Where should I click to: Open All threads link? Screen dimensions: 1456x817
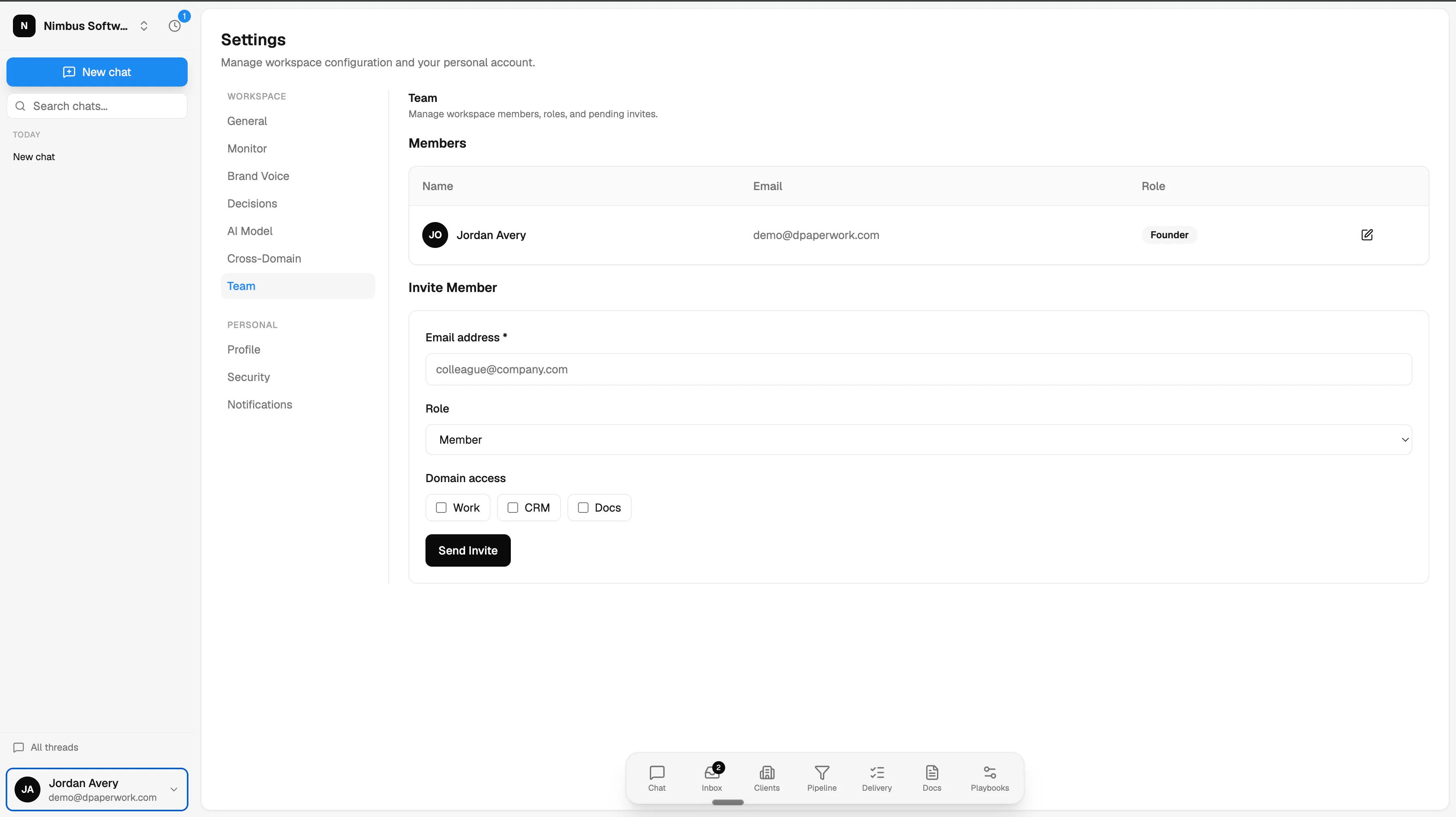tap(46, 747)
